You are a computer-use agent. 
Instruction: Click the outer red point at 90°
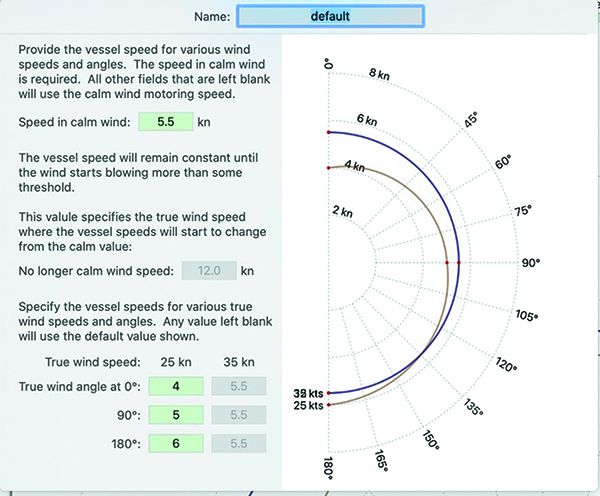point(459,262)
